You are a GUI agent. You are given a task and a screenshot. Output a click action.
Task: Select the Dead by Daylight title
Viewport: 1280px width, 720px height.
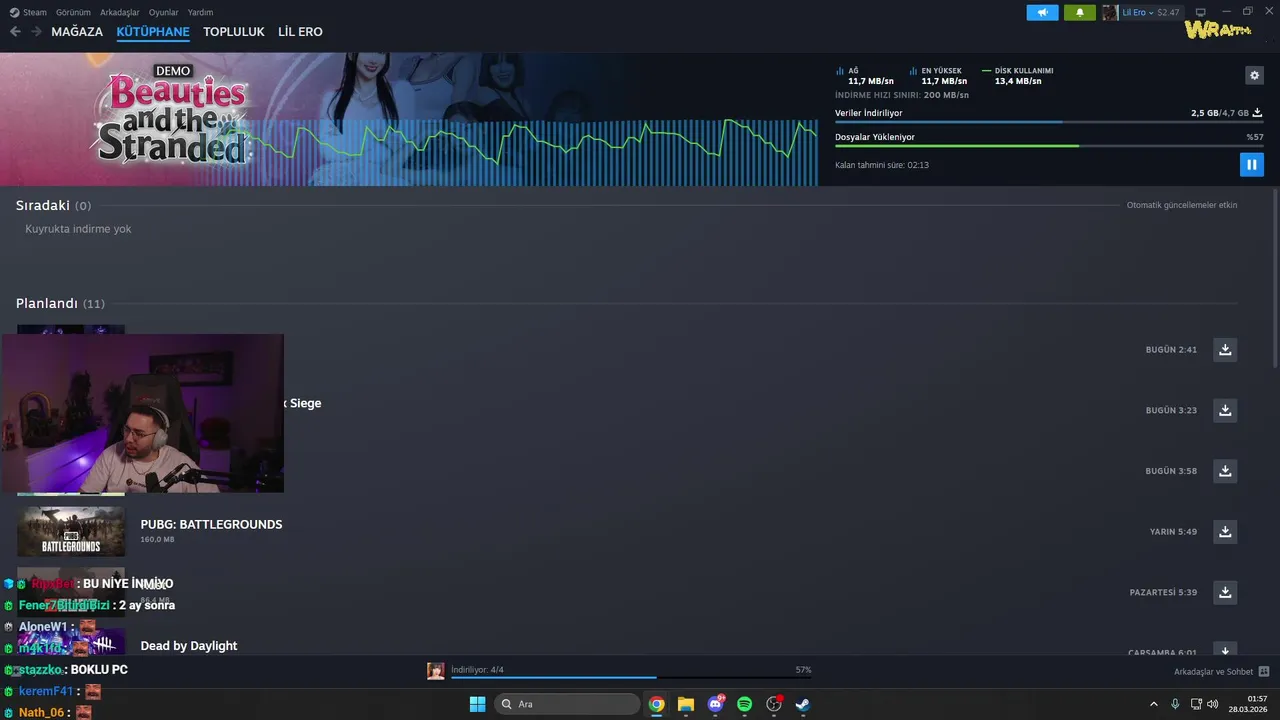pos(189,646)
